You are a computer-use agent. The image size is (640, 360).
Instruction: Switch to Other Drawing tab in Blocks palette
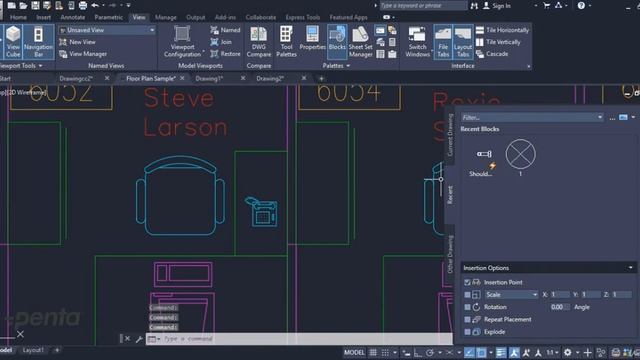(450, 254)
